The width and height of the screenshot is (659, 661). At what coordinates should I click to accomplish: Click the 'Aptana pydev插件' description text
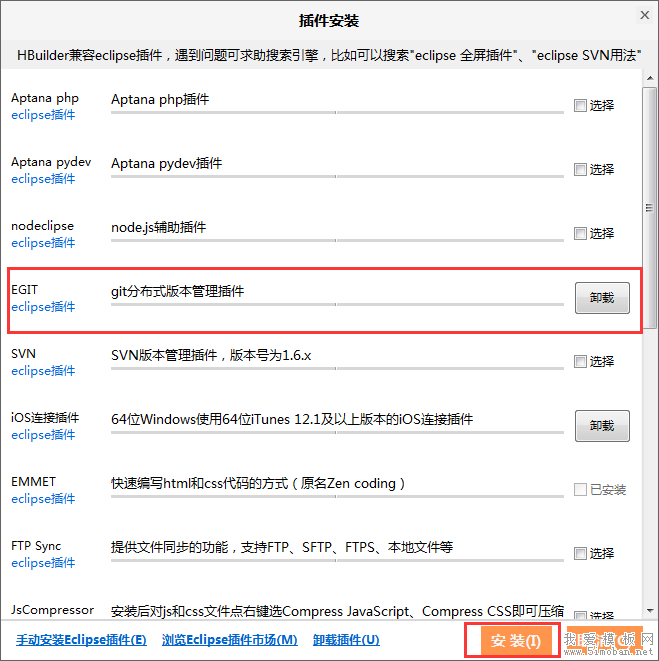coord(167,164)
